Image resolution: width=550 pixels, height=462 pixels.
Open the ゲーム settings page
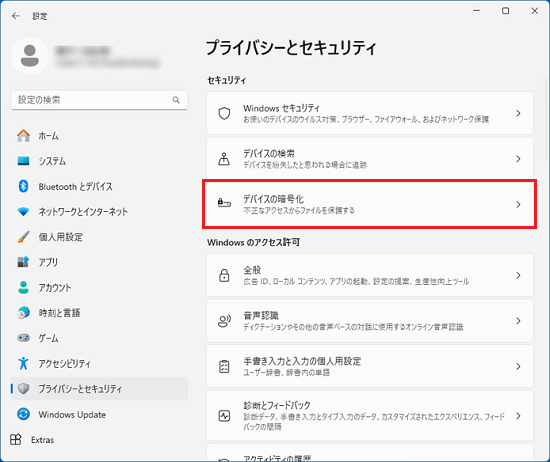(x=100, y=338)
